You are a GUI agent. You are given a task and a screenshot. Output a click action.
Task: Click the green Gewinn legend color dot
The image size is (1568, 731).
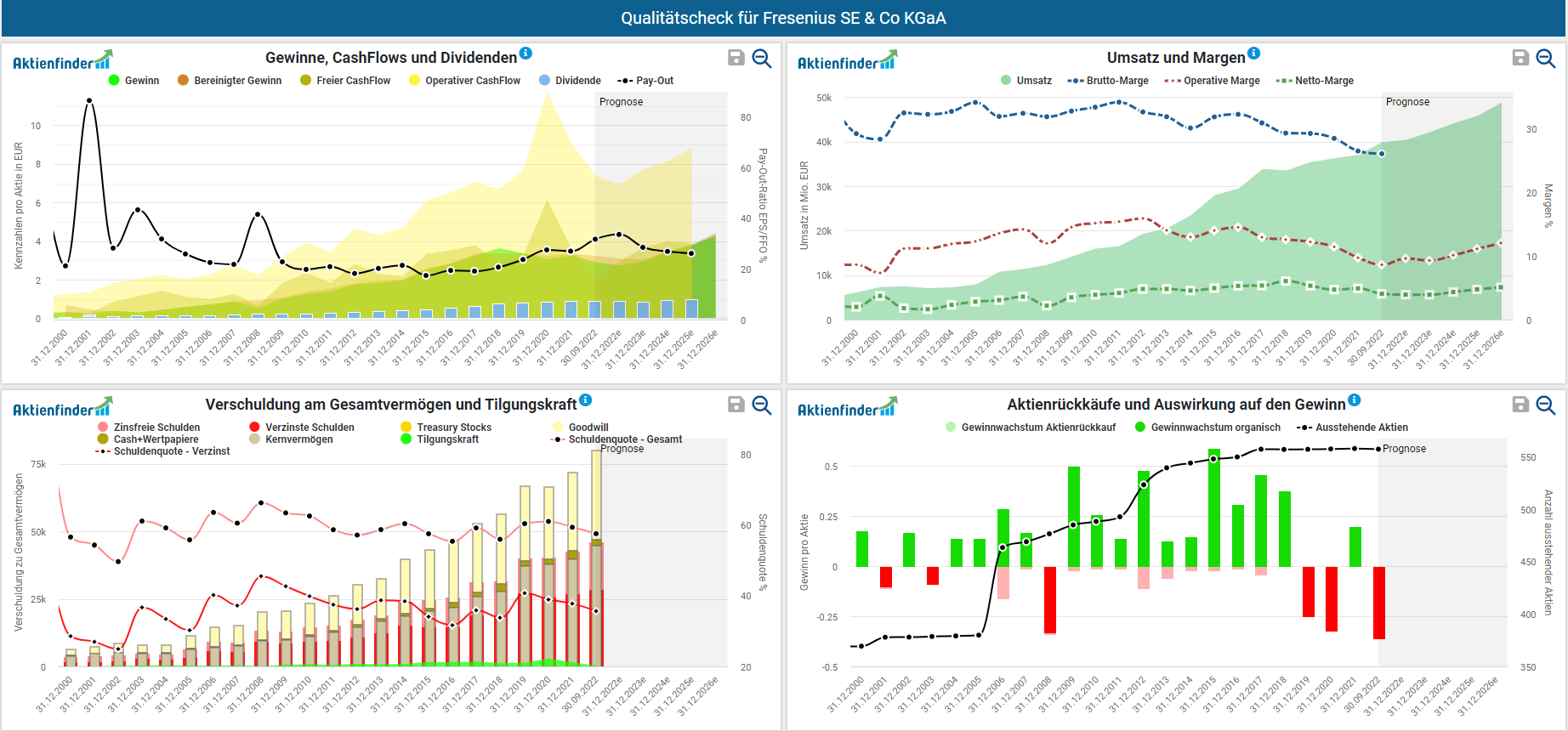tap(114, 81)
